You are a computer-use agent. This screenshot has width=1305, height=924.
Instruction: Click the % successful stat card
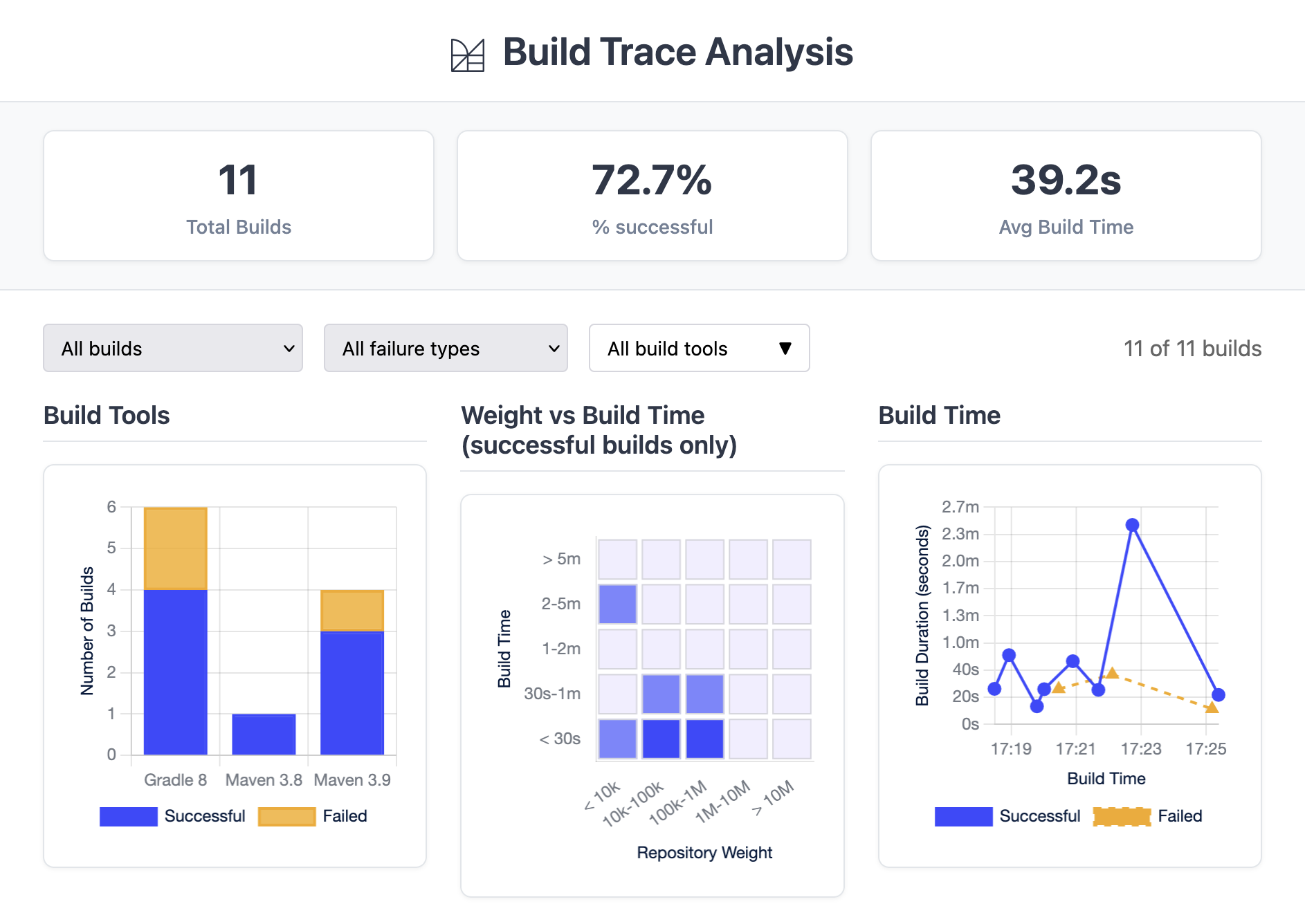coord(652,196)
